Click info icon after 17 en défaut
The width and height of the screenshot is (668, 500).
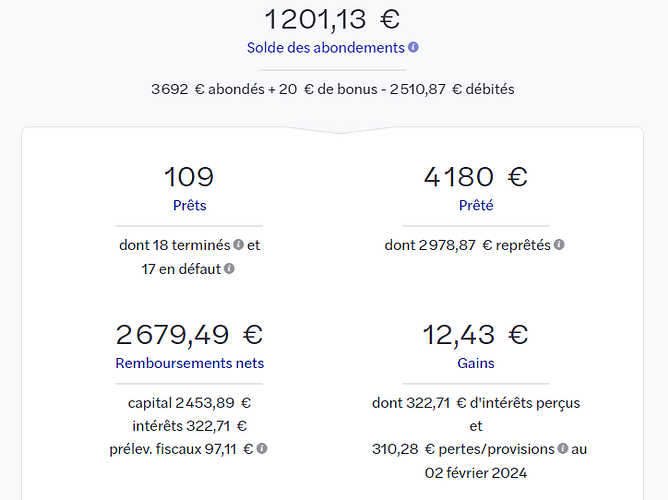pyautogui.click(x=230, y=269)
